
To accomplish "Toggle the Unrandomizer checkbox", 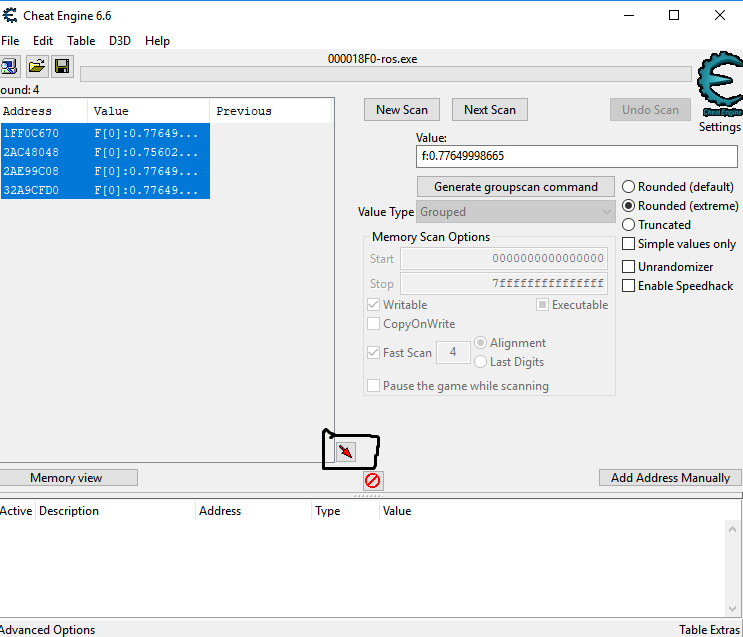I will (628, 267).
